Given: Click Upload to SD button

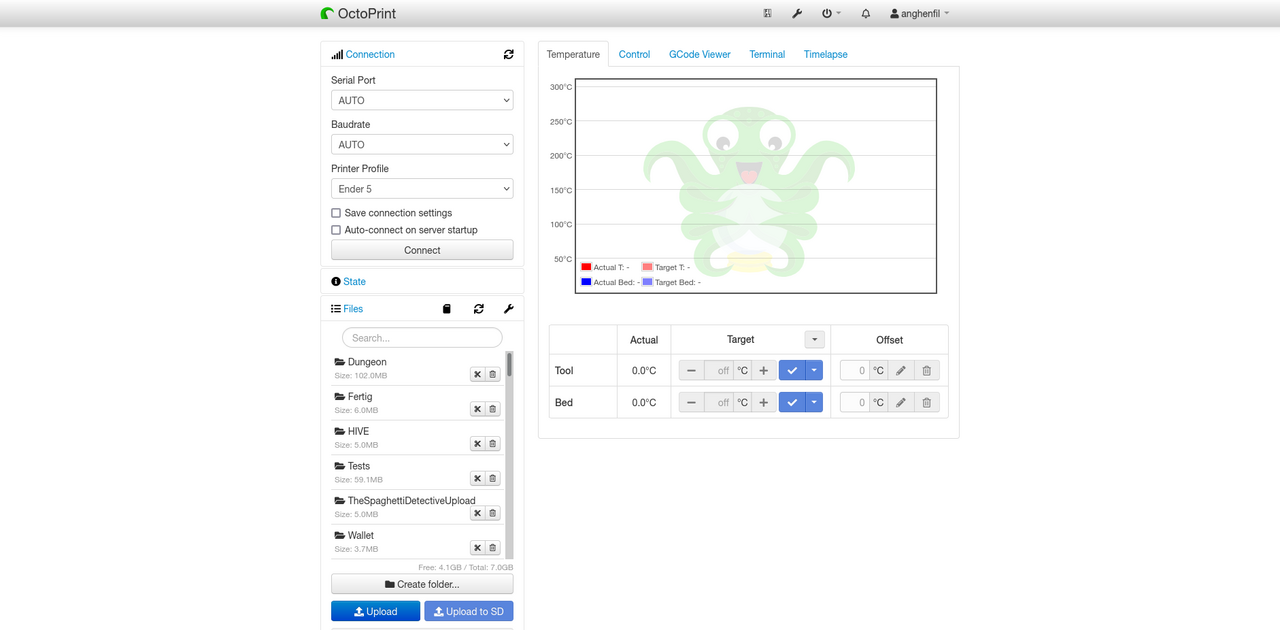Looking at the screenshot, I should (x=469, y=611).
